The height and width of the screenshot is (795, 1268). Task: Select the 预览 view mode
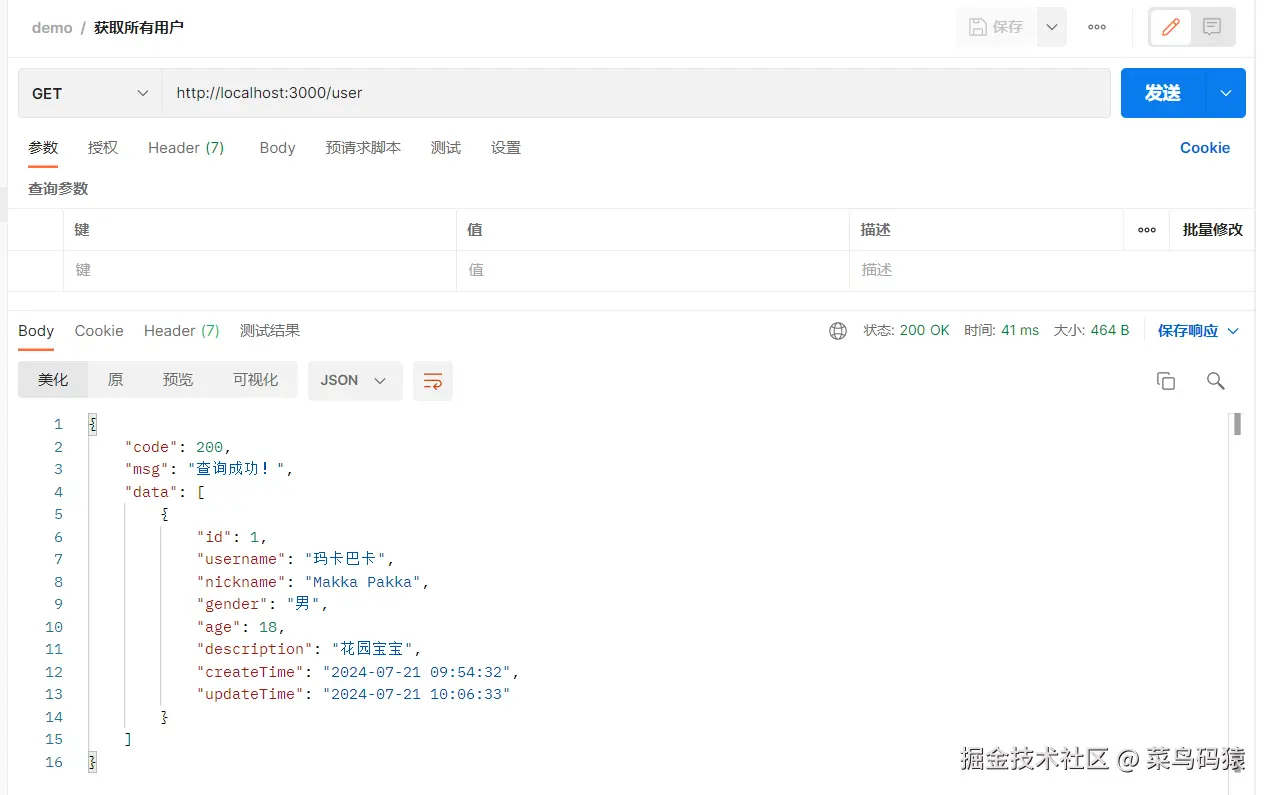(x=178, y=380)
